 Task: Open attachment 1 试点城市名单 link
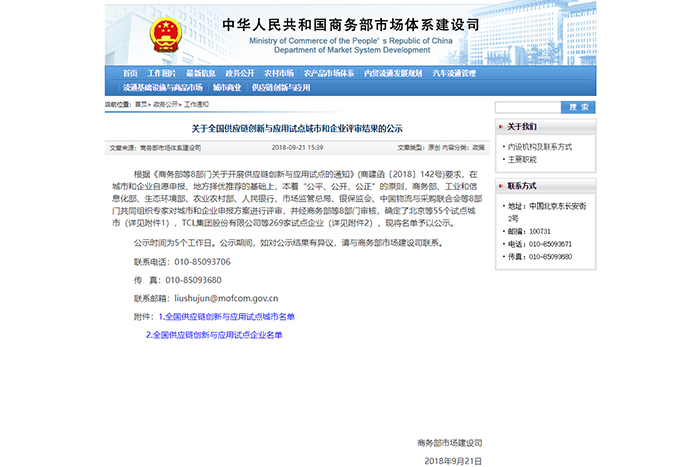(x=227, y=317)
